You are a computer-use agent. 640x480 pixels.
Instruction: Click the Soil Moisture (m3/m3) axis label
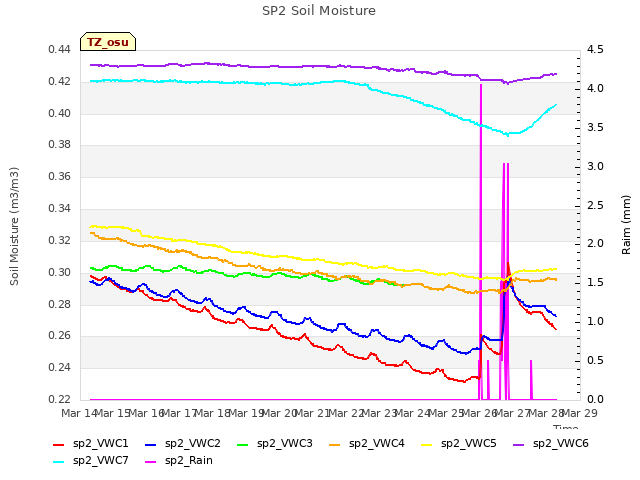14,226
